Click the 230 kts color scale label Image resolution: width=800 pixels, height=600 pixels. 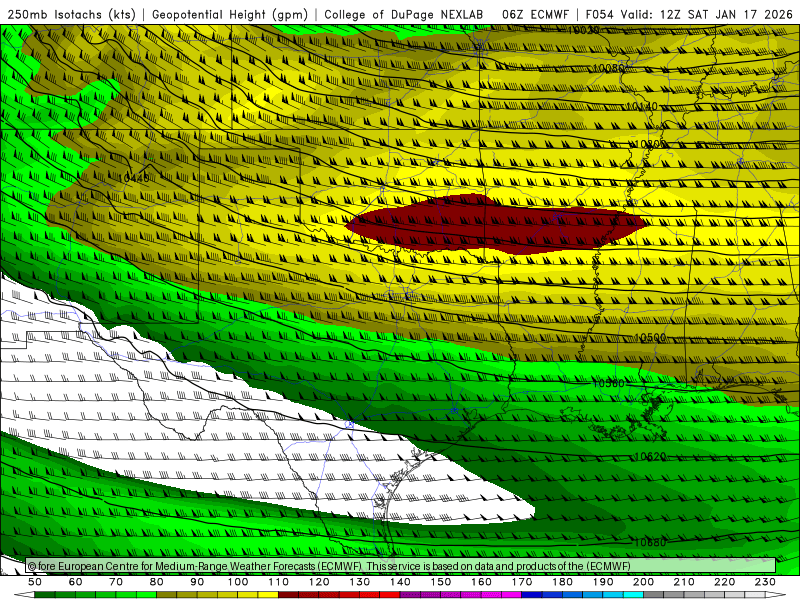tap(765, 582)
